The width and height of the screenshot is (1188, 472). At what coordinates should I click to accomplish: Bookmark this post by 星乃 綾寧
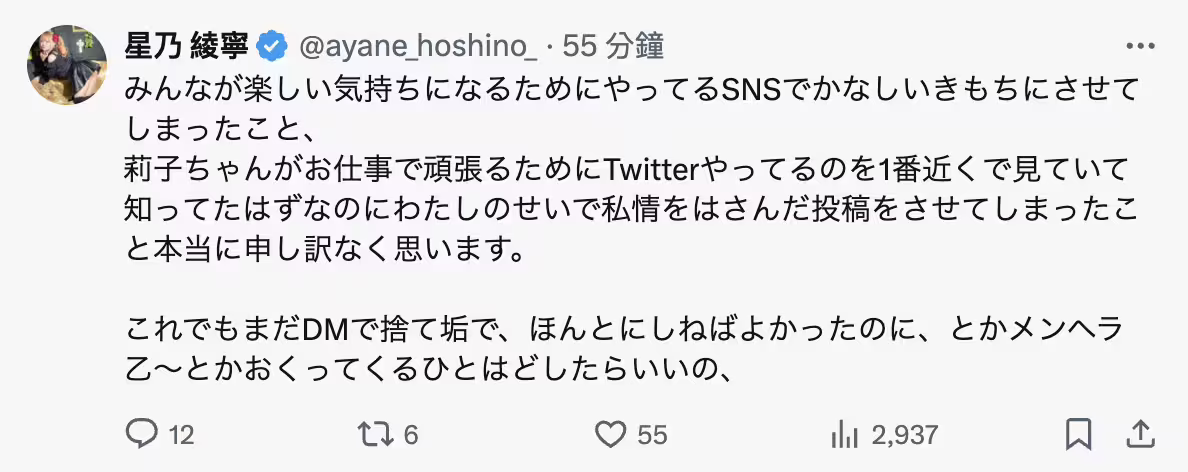1077,434
